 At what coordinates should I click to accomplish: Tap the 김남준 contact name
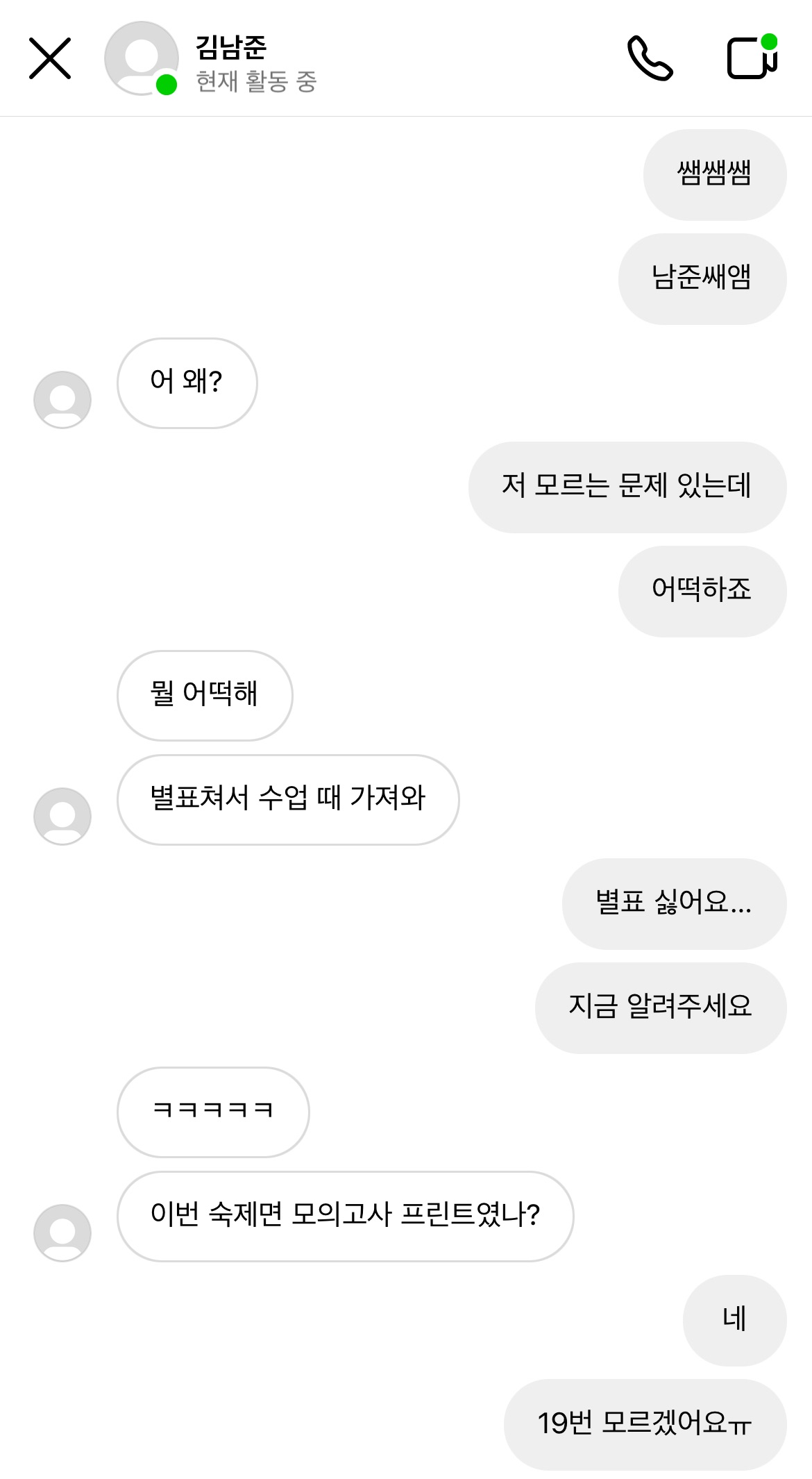231,47
